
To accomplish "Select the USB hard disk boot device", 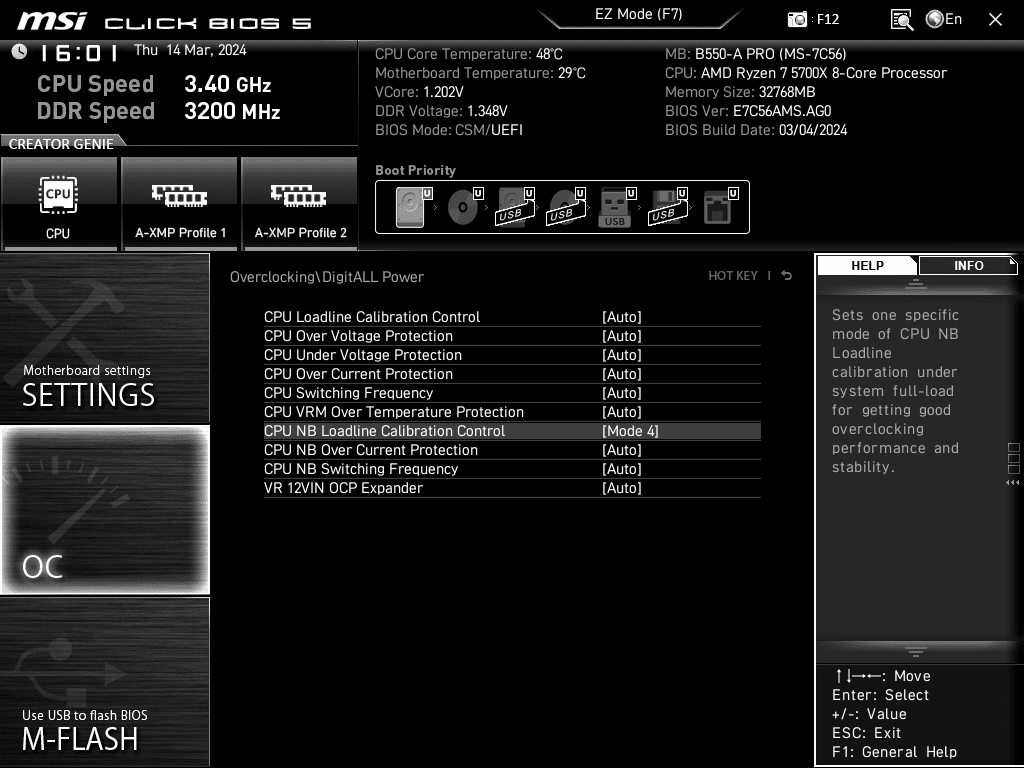I will tap(515, 207).
